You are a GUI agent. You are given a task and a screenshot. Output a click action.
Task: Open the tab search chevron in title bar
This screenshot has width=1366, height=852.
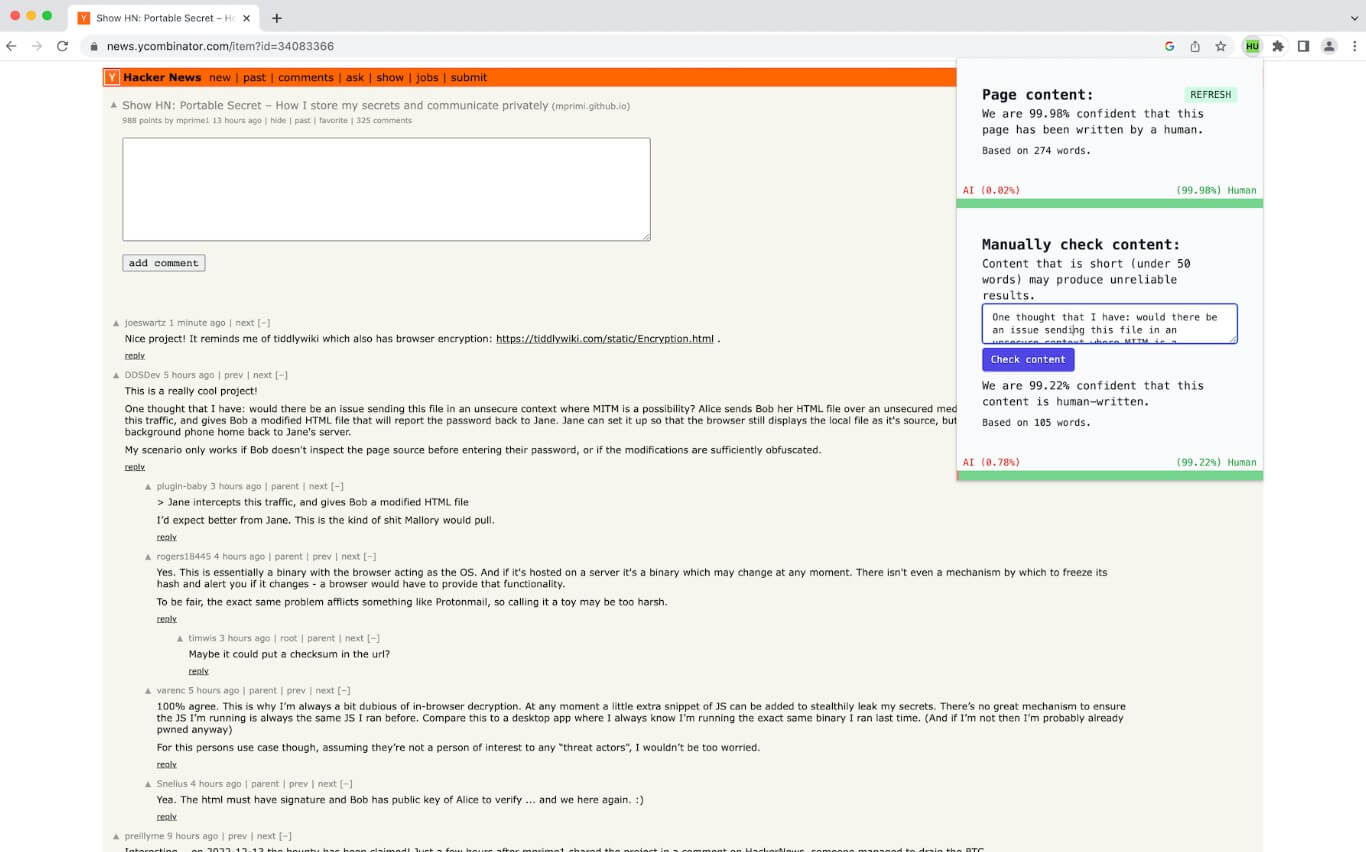point(1355,18)
